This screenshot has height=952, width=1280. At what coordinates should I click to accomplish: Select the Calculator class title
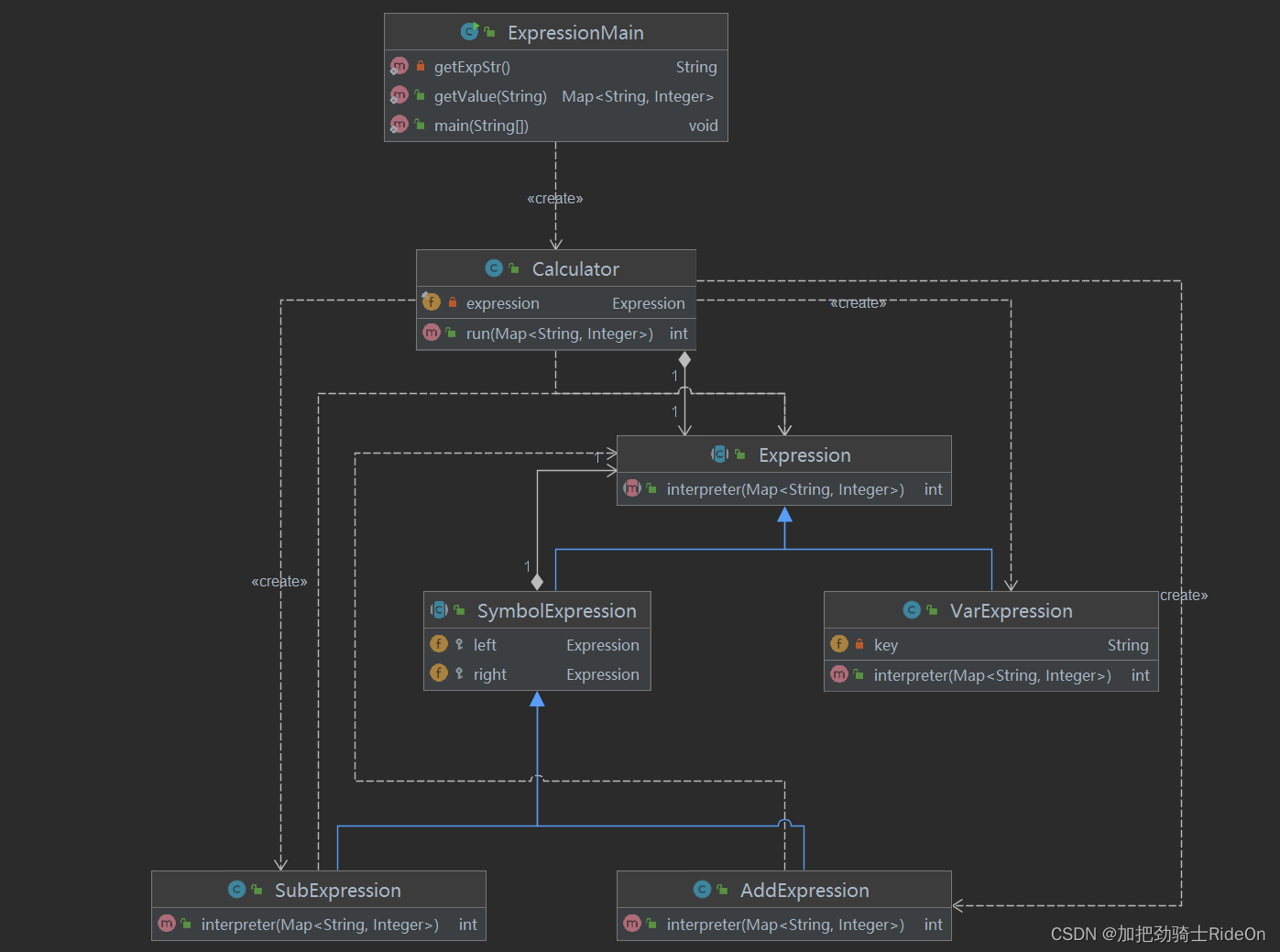[575, 269]
